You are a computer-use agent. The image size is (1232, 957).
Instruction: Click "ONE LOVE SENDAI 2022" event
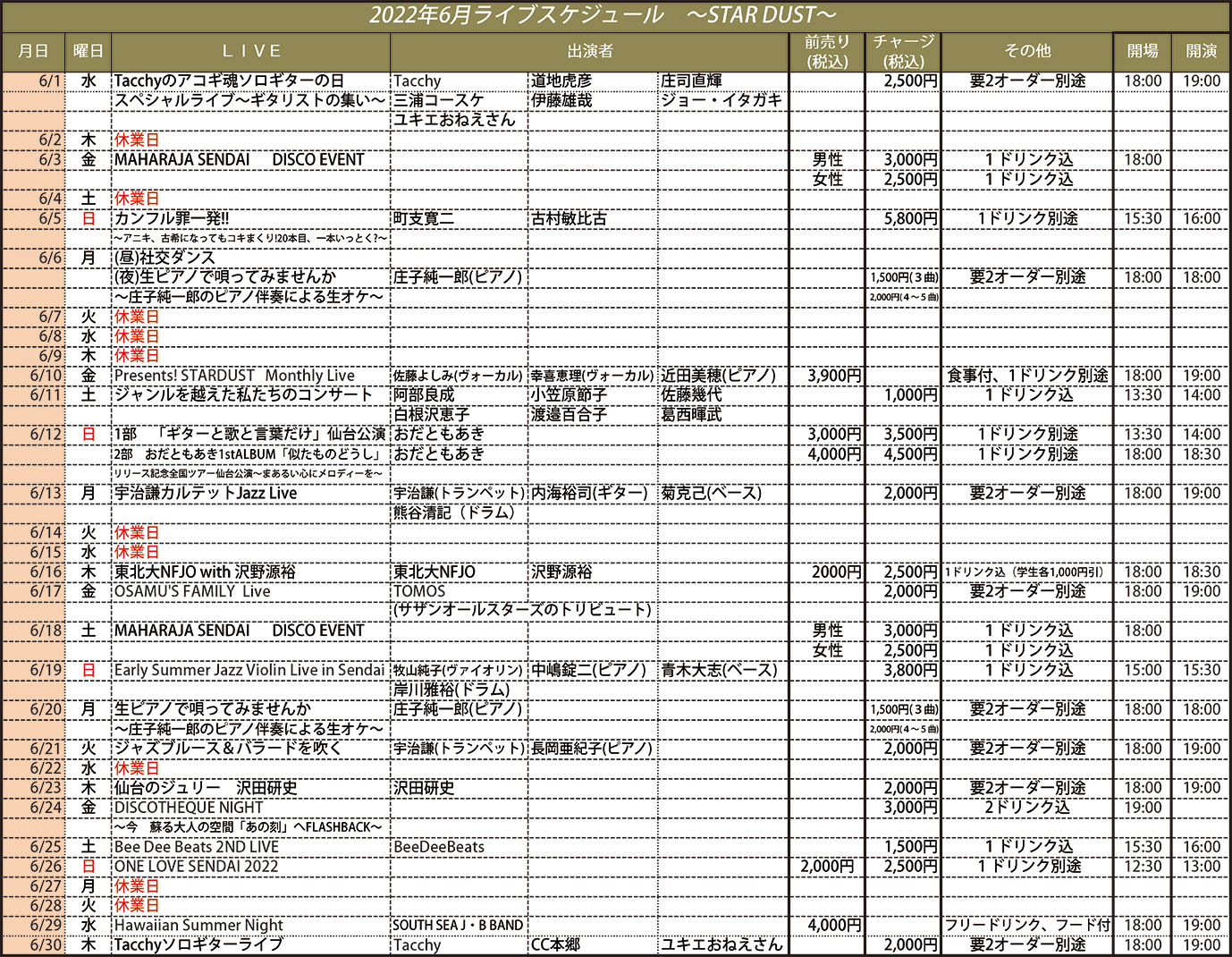coord(196,866)
